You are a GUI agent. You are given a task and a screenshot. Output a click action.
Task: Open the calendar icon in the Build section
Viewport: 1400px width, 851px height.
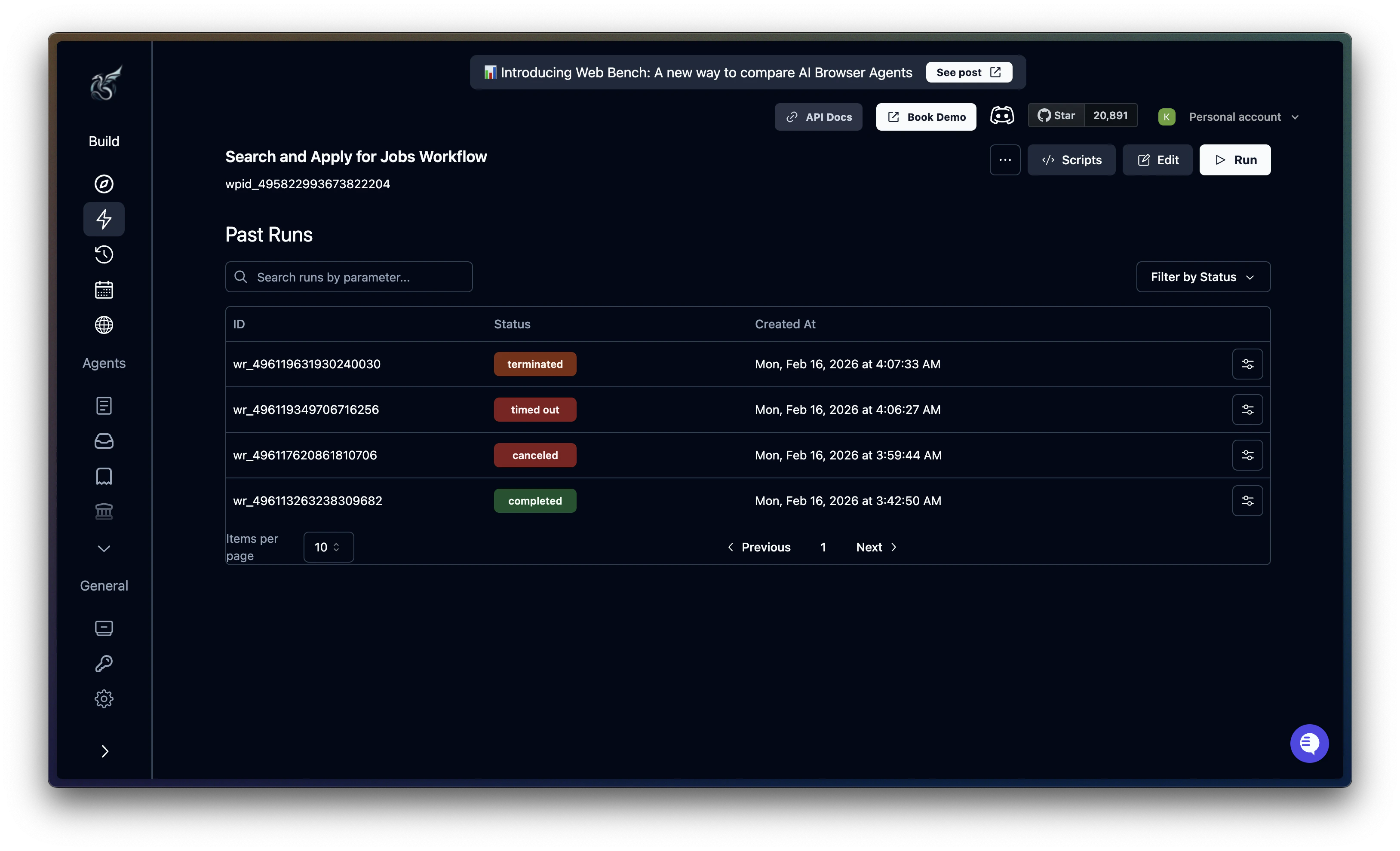103,290
